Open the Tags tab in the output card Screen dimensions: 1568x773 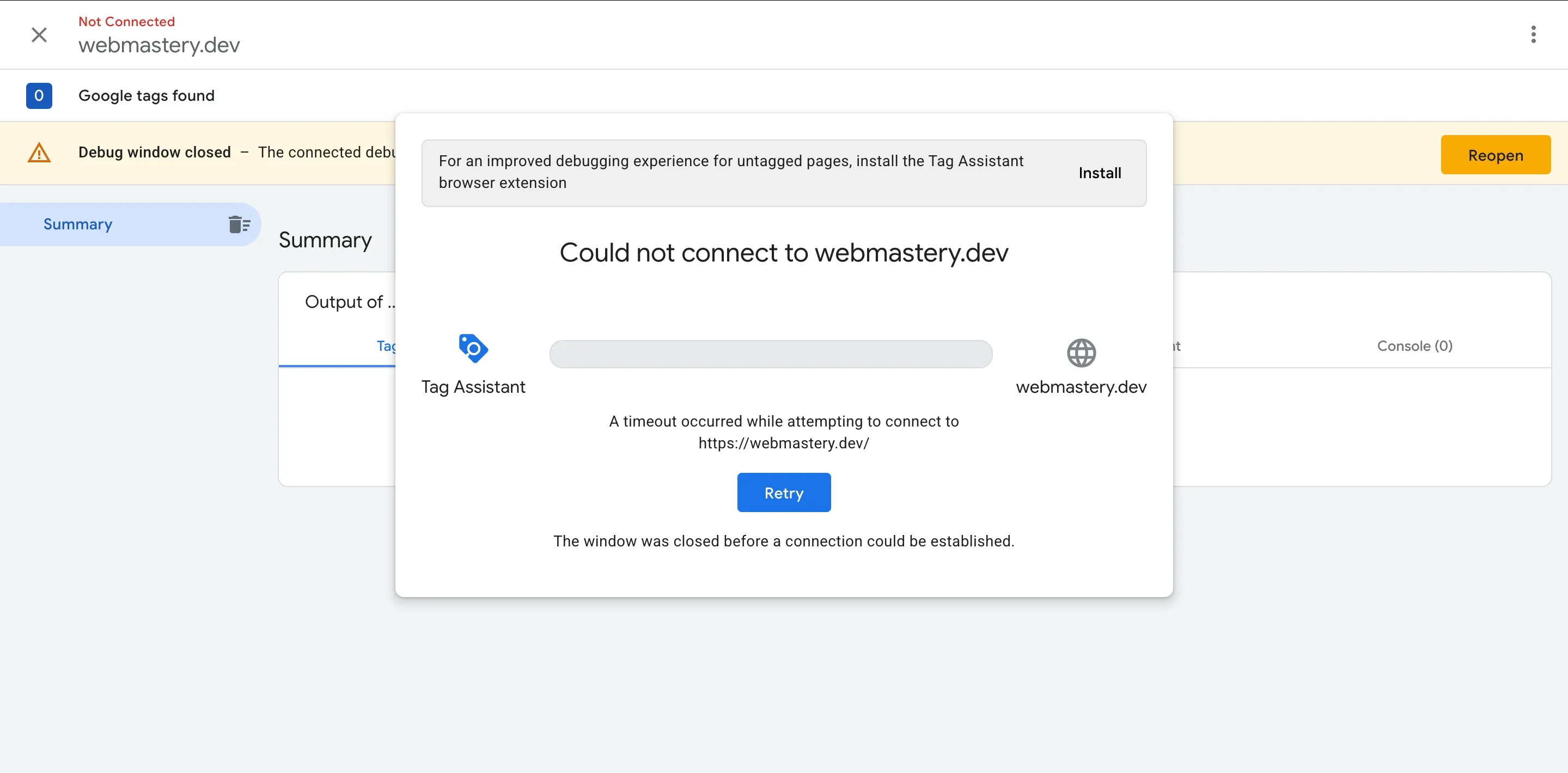(x=387, y=346)
